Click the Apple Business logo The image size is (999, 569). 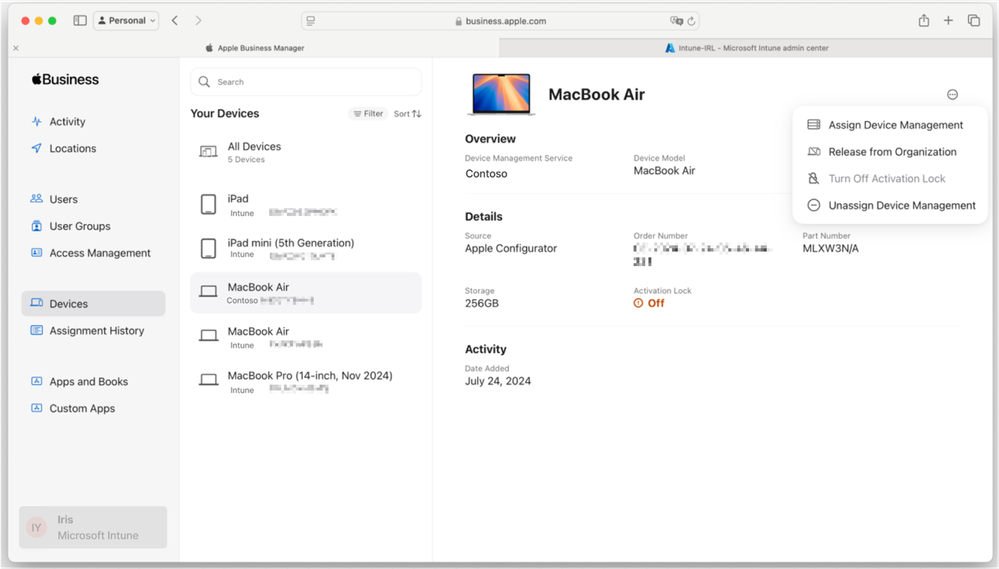[65, 80]
